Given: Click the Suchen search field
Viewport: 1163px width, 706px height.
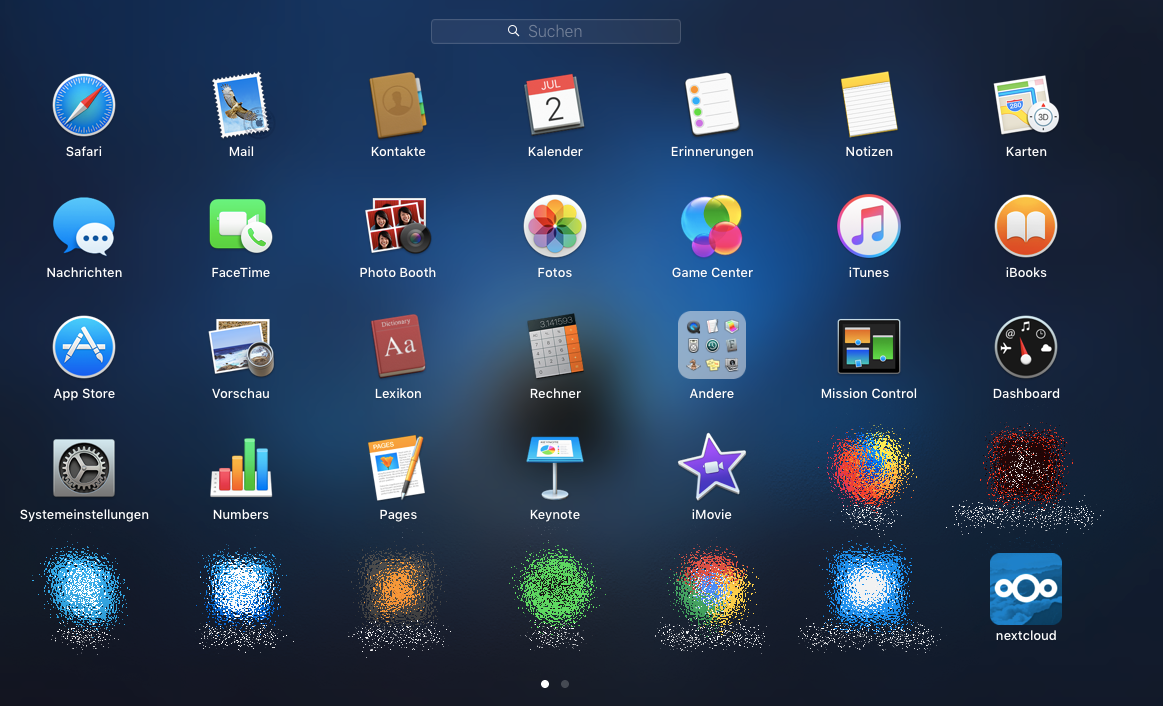Looking at the screenshot, I should 556,31.
